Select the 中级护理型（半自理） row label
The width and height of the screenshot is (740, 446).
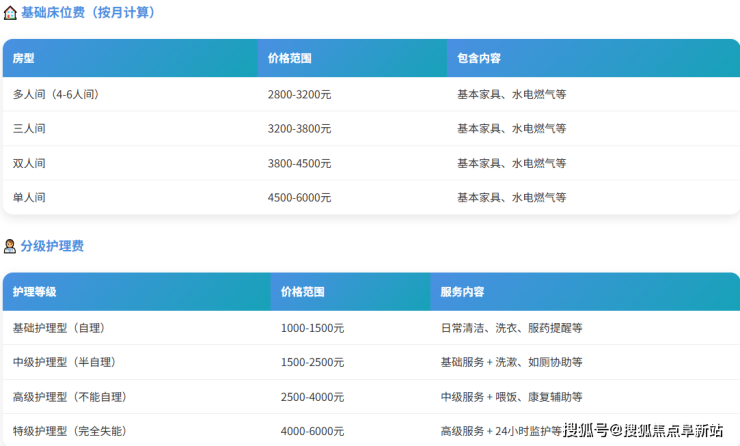[65, 362]
